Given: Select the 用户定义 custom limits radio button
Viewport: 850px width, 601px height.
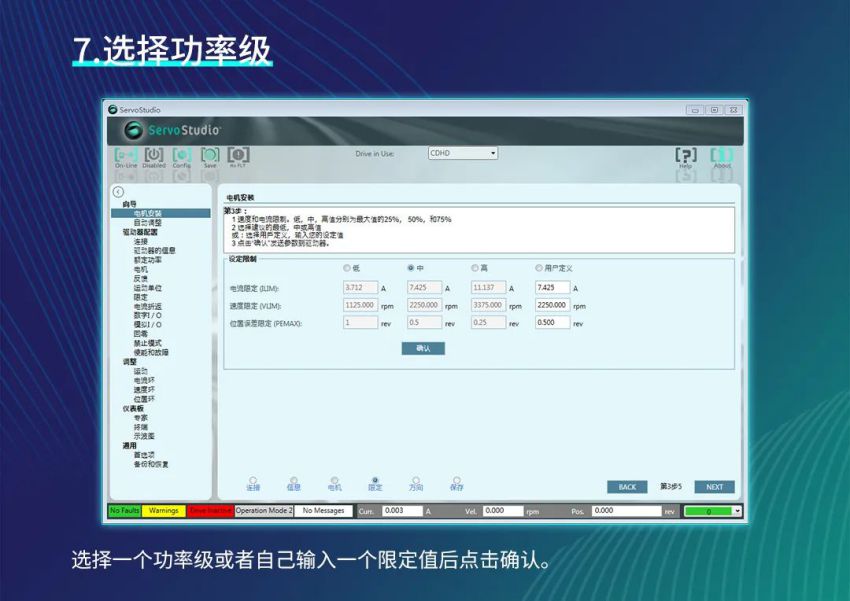Looking at the screenshot, I should pyautogui.click(x=538, y=269).
